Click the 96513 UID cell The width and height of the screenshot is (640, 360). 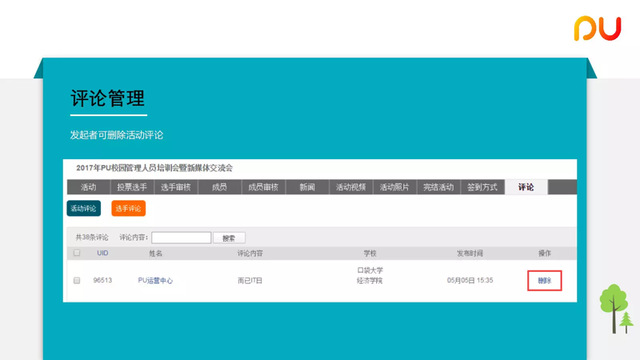(102, 280)
